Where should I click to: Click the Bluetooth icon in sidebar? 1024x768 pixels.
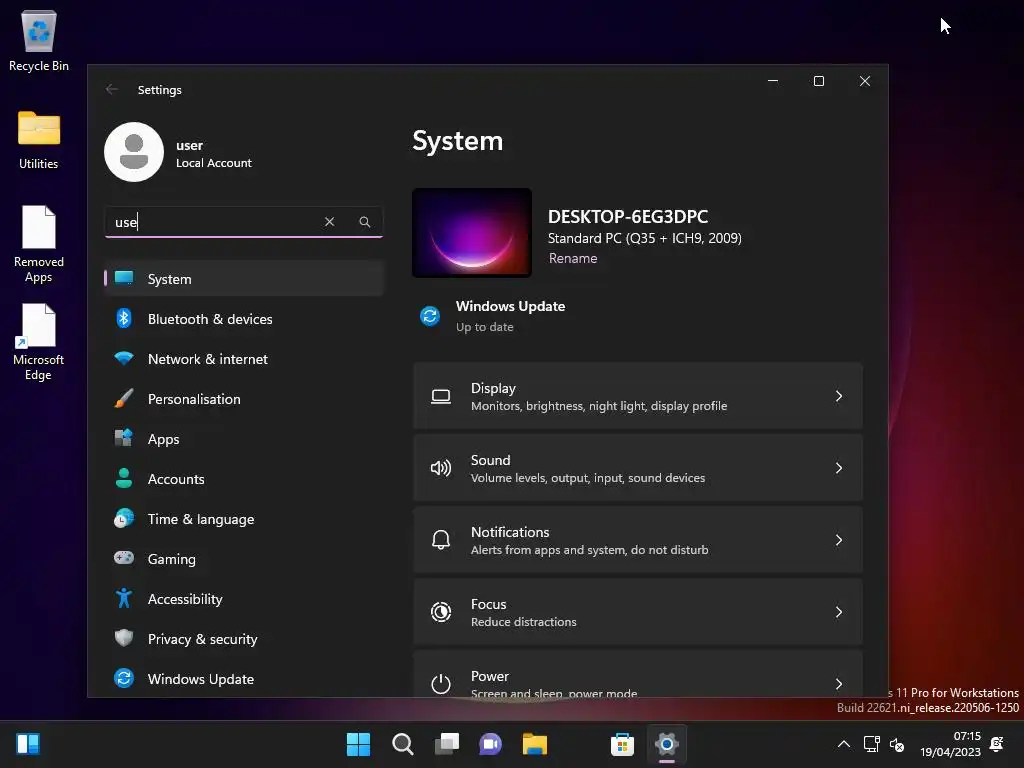pyautogui.click(x=123, y=319)
